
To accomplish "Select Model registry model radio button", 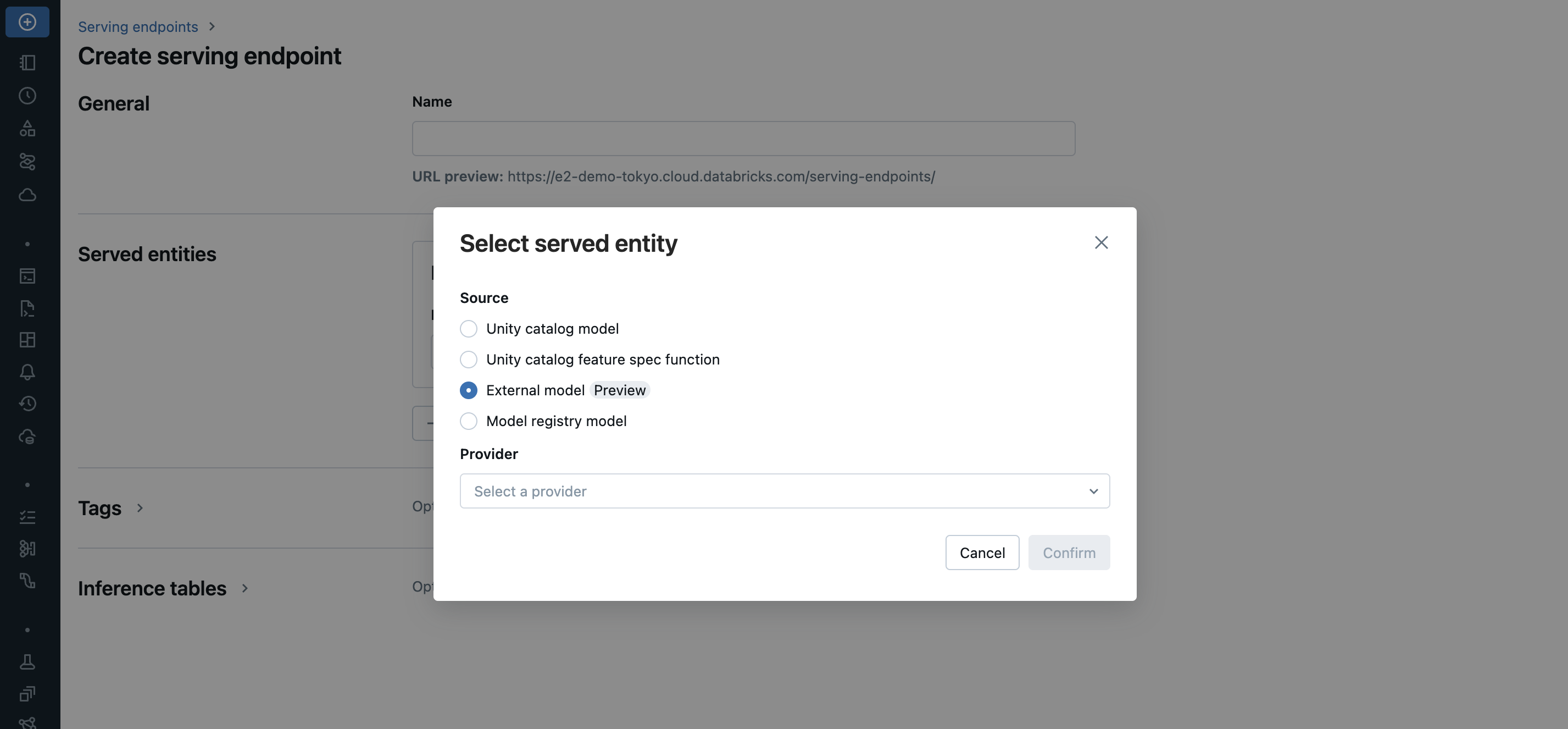I will click(x=469, y=422).
